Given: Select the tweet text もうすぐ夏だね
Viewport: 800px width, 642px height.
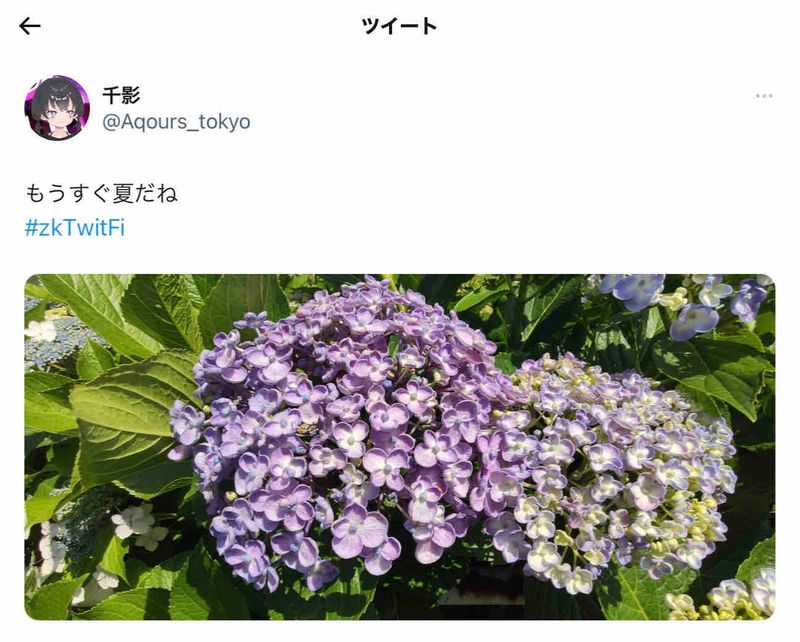Looking at the screenshot, I should pos(102,193).
